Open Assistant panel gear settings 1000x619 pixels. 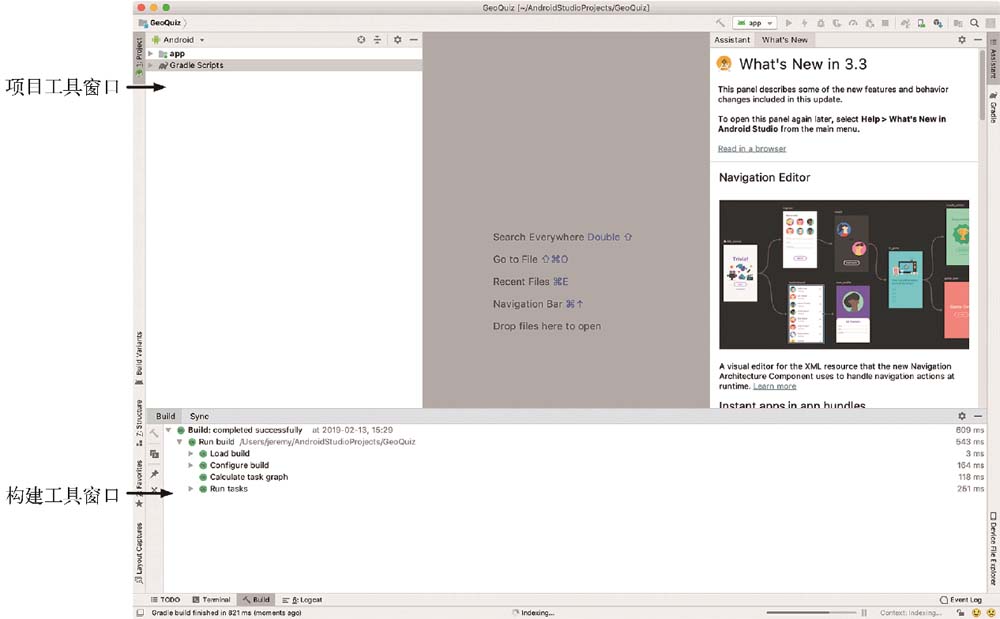tap(962, 40)
